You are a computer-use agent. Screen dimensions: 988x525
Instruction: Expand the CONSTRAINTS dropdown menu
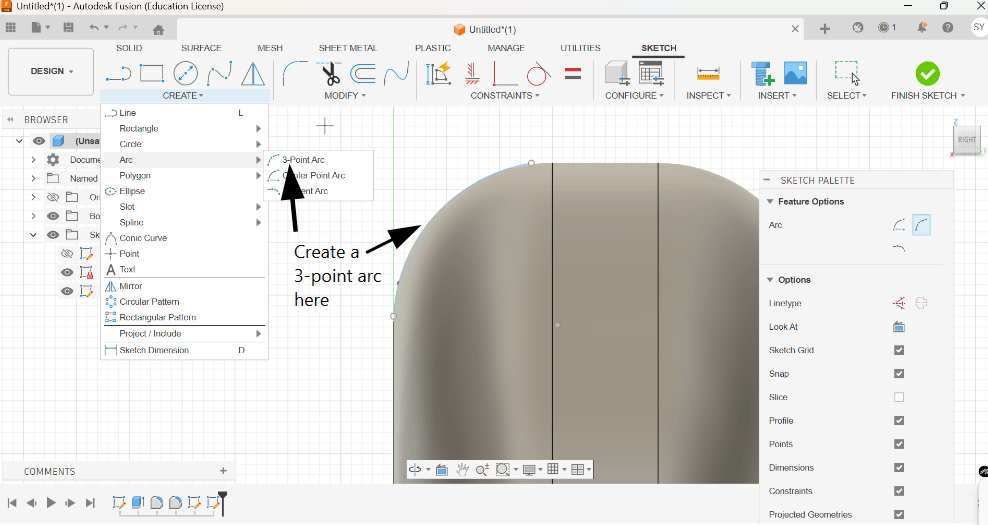tap(505, 96)
